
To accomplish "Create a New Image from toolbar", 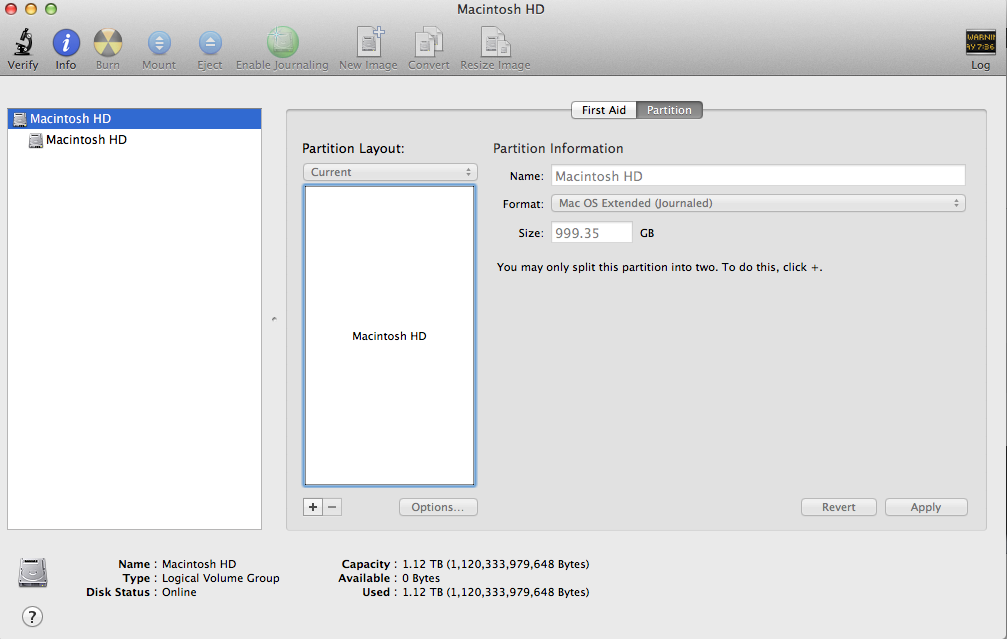I will [x=368, y=43].
